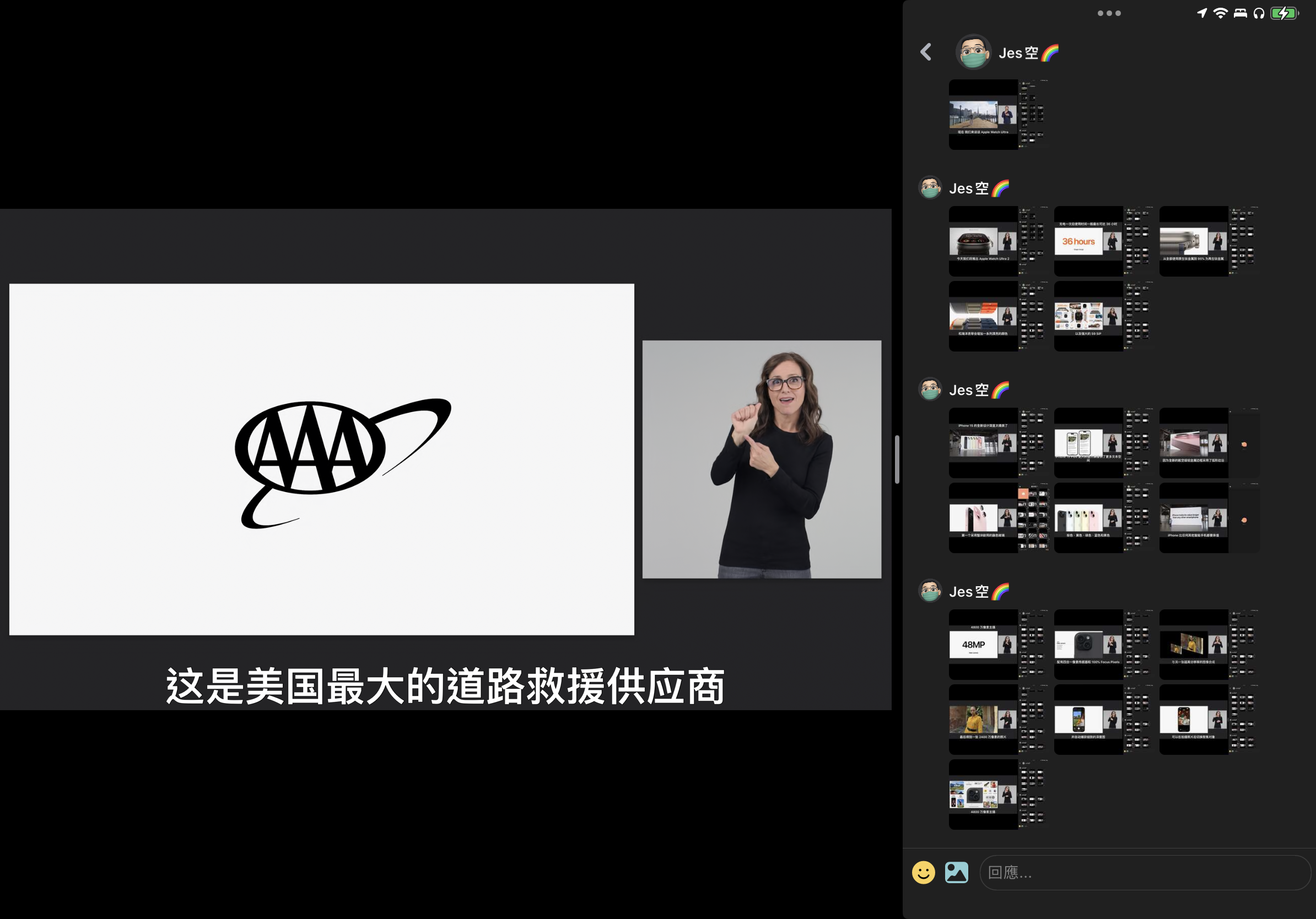Screen dimensions: 1316x919
Task: Open the 2400万像素 portrait woman thumbnail
Action: [999, 720]
